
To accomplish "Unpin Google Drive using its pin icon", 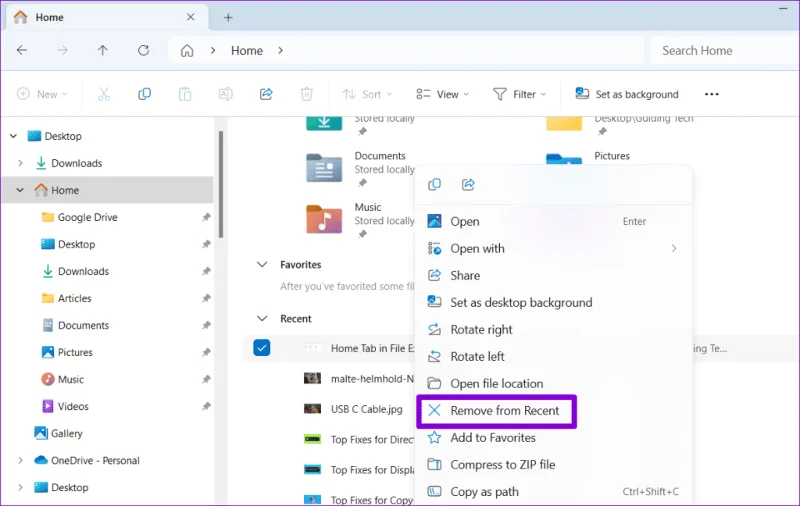I will pyautogui.click(x=206, y=217).
